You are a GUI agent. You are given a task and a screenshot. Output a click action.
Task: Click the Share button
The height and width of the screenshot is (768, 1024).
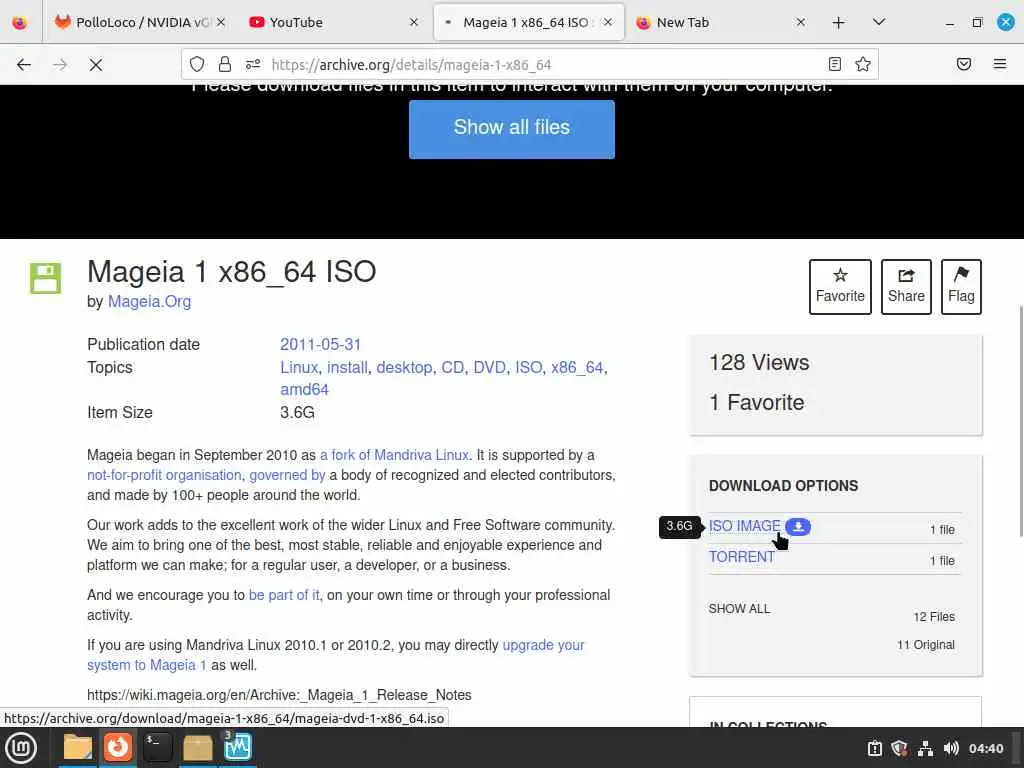pos(906,287)
